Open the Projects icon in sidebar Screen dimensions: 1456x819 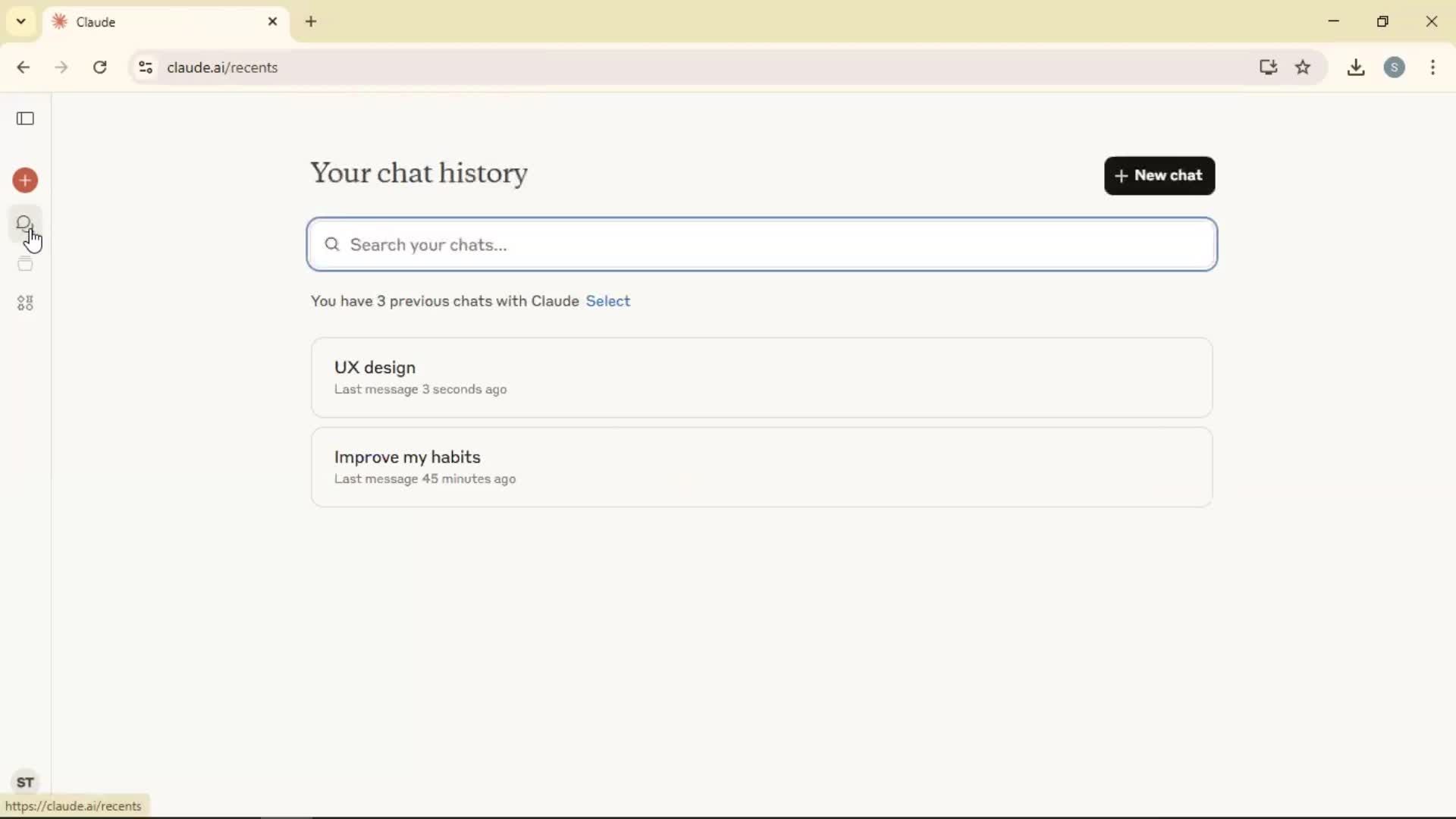point(26,264)
